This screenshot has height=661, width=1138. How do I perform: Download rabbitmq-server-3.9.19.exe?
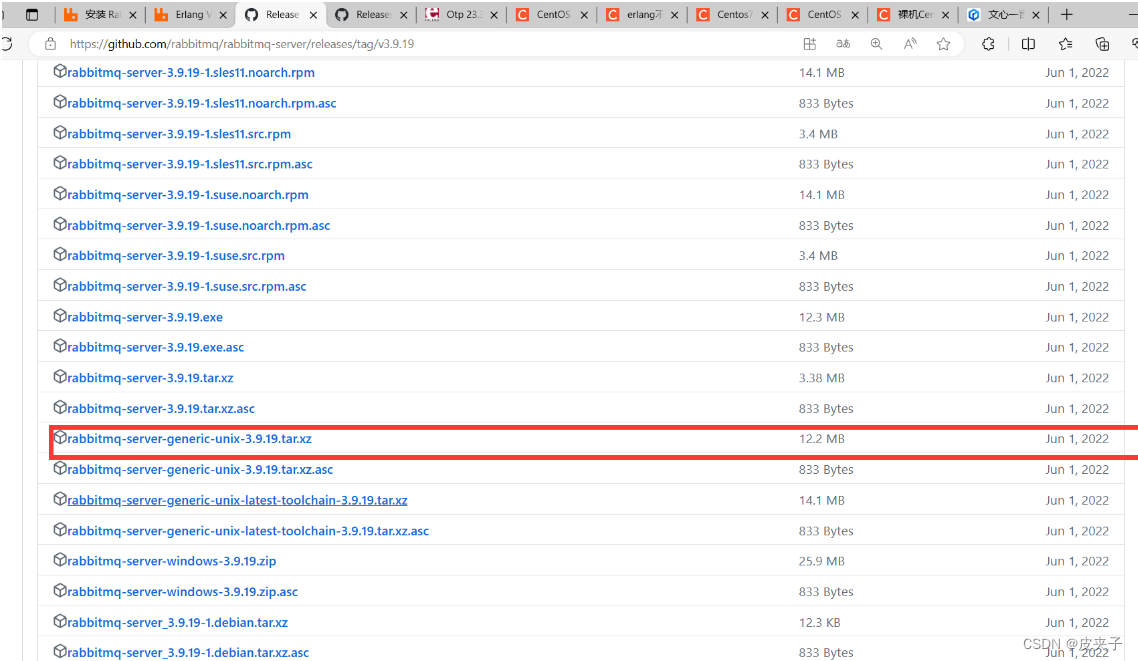click(145, 317)
